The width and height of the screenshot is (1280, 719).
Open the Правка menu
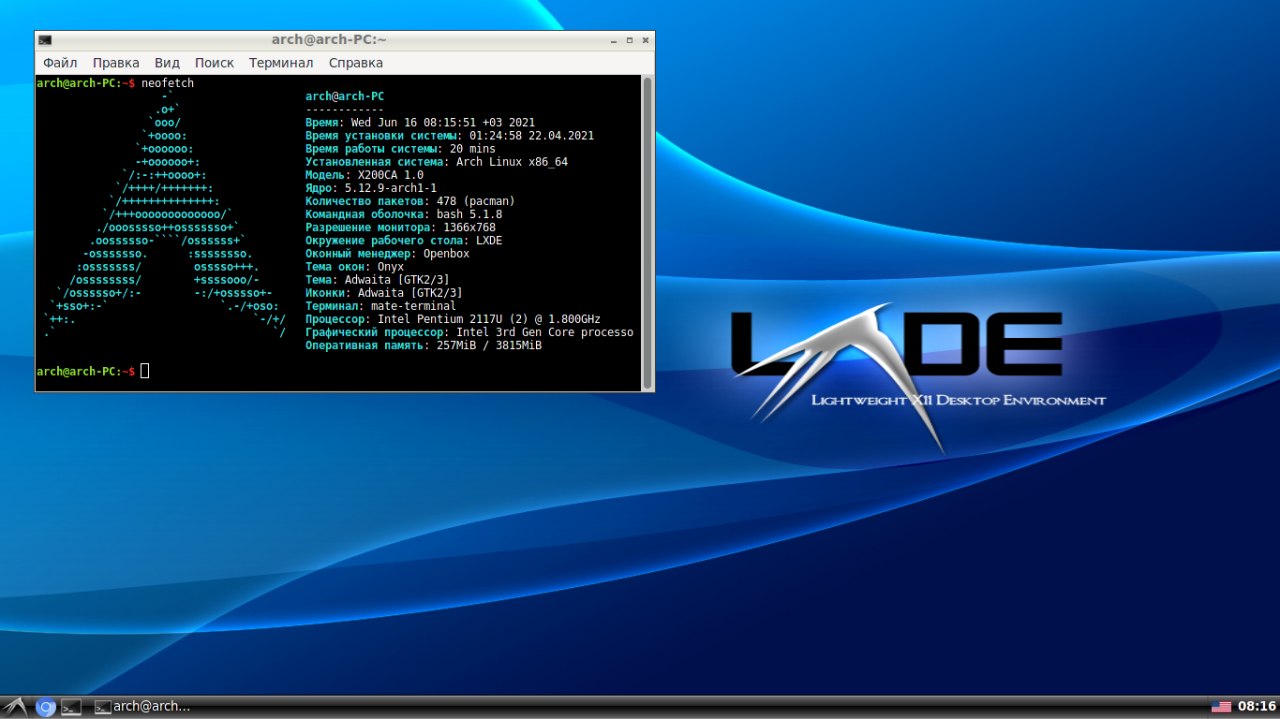tap(116, 63)
